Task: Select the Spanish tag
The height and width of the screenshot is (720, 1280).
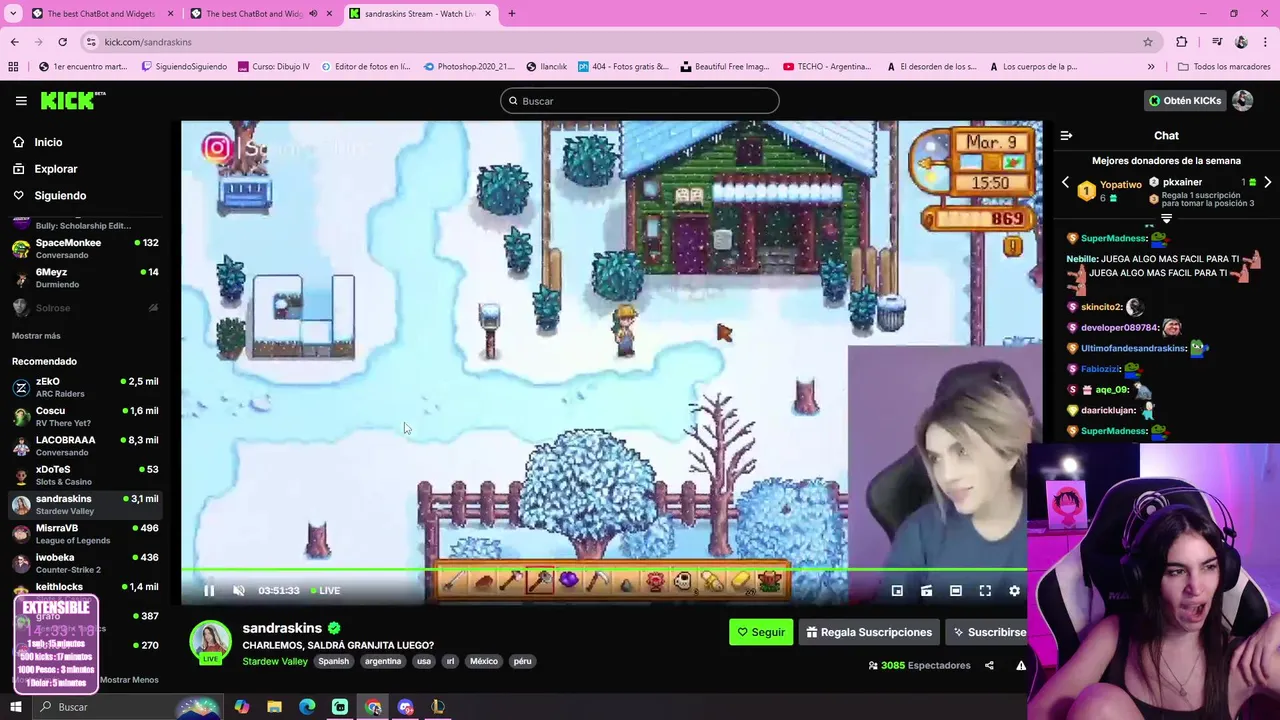Action: coord(334,661)
